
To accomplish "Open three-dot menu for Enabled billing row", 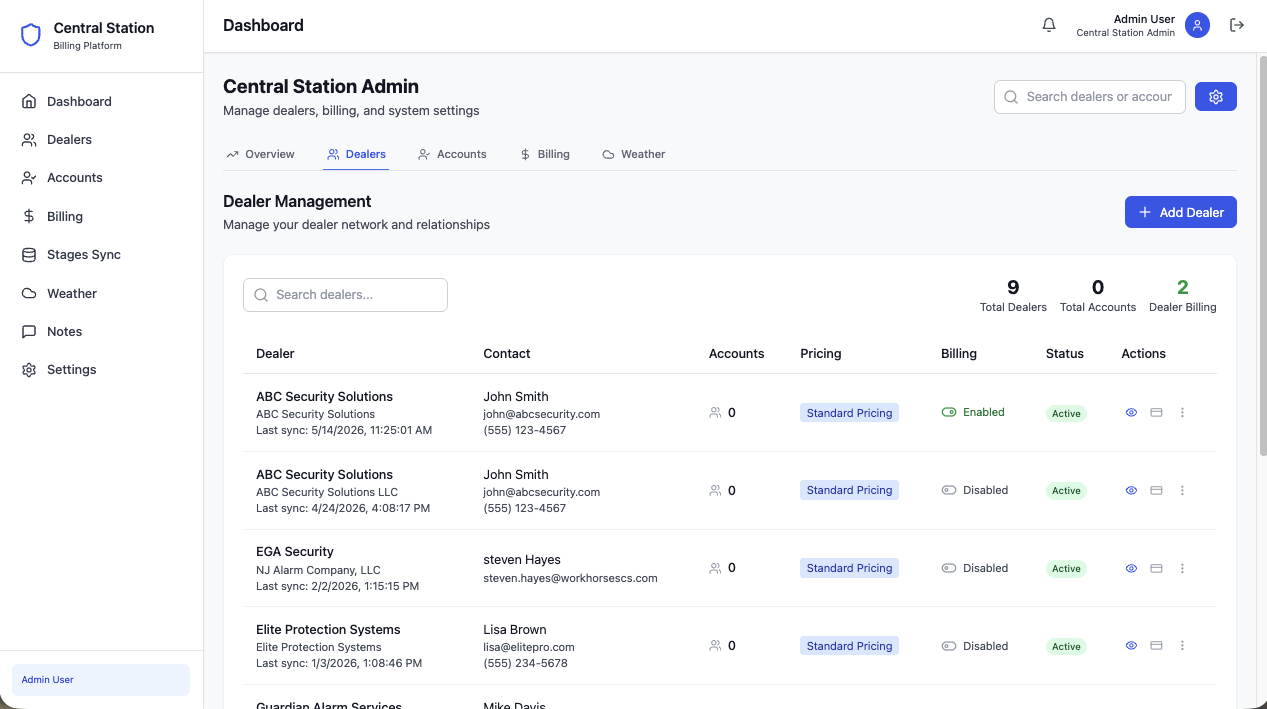I will 1182,412.
